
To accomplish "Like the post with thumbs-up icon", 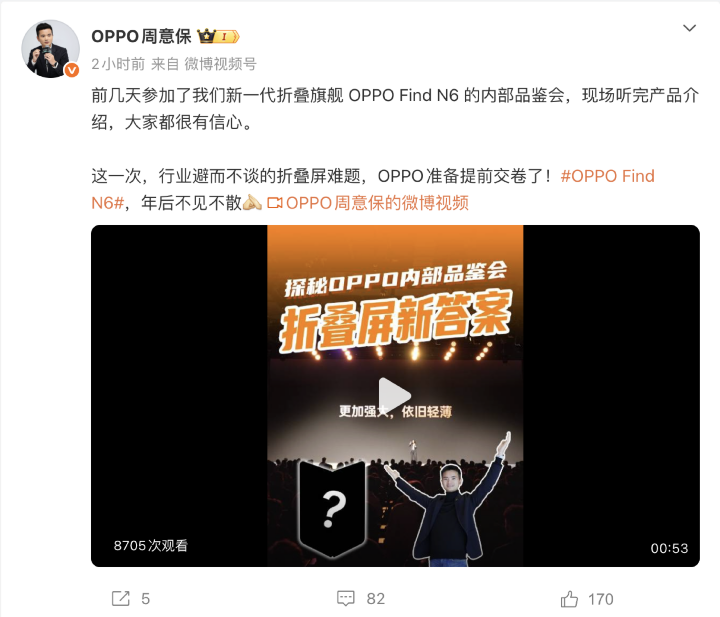I will point(569,599).
